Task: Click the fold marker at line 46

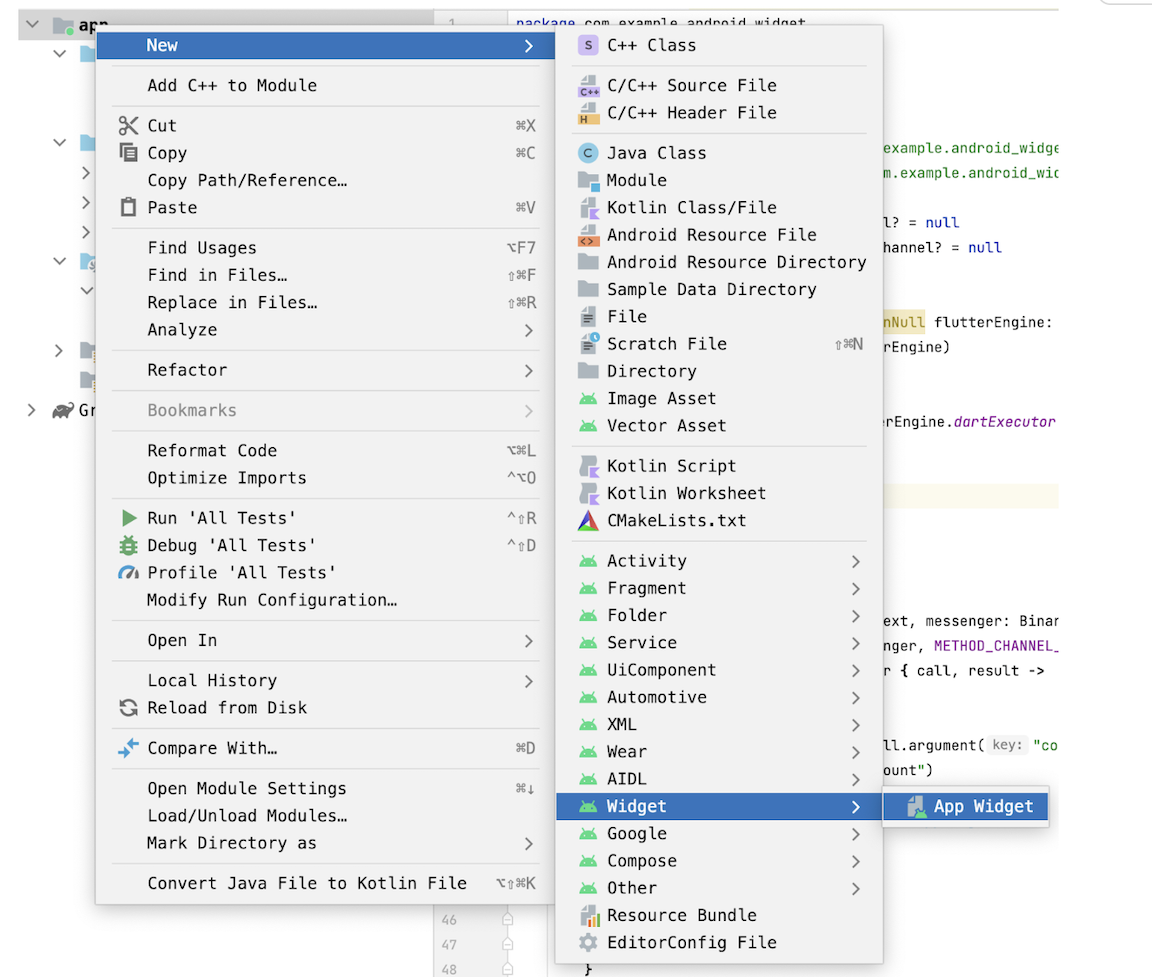Action: point(507,920)
